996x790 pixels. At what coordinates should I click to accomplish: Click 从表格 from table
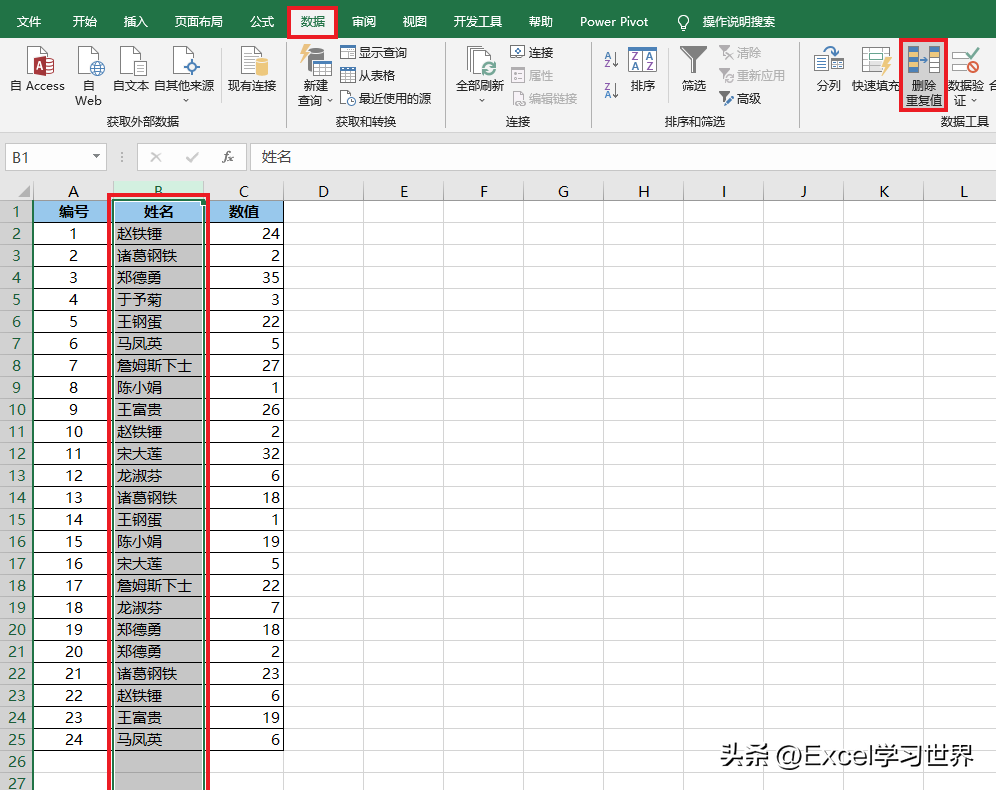(368, 75)
